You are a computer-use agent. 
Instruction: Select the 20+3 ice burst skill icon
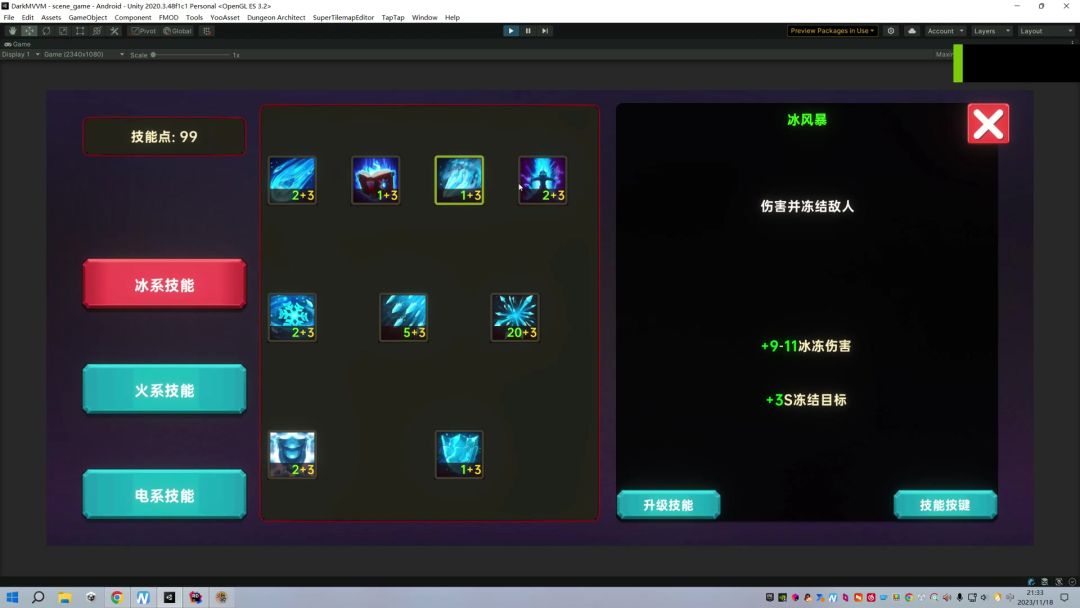click(x=515, y=317)
